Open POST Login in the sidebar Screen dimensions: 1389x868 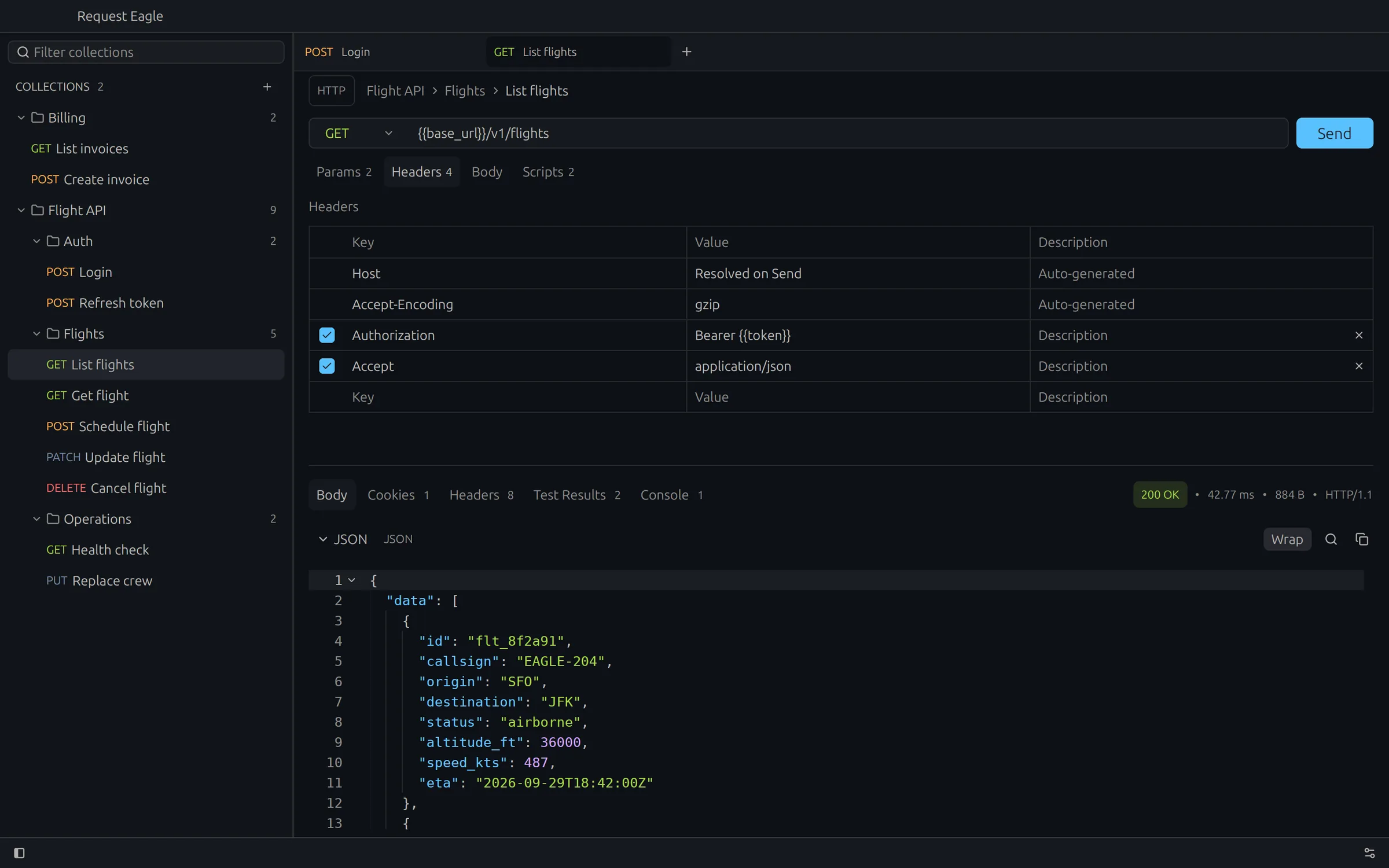click(146, 273)
